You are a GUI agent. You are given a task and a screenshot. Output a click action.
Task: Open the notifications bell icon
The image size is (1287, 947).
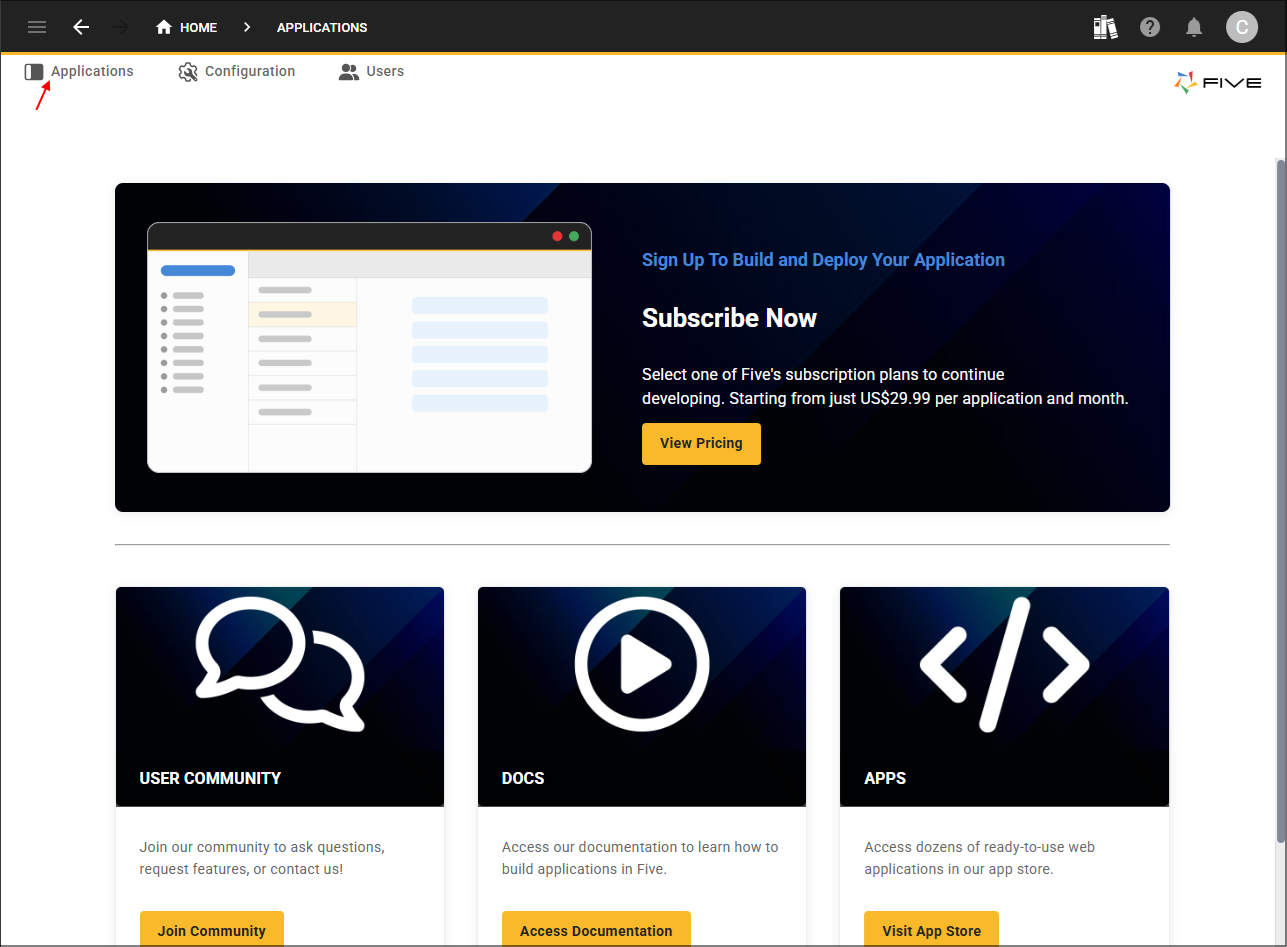[1194, 27]
